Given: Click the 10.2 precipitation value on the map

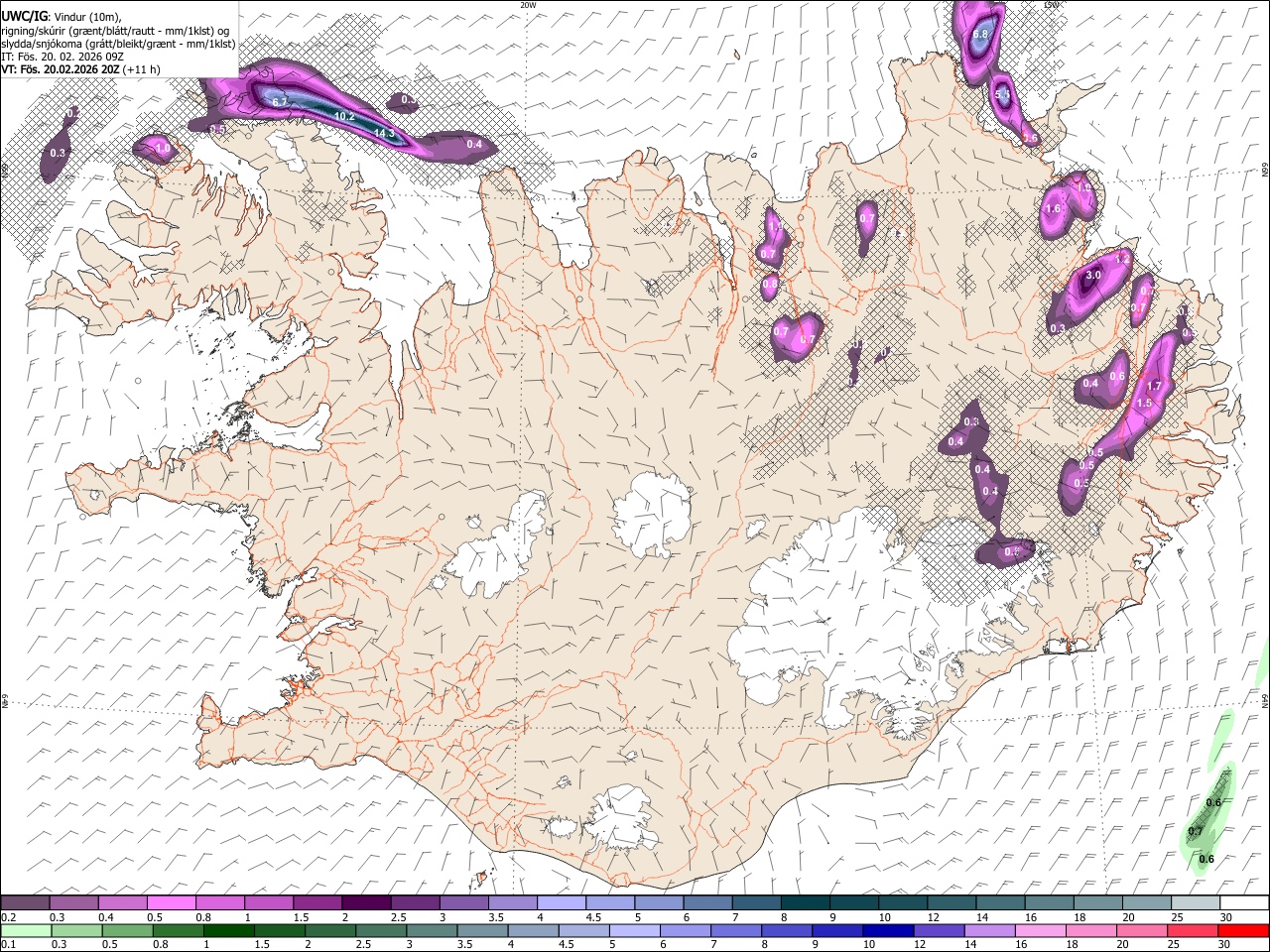Looking at the screenshot, I should coord(344,116).
